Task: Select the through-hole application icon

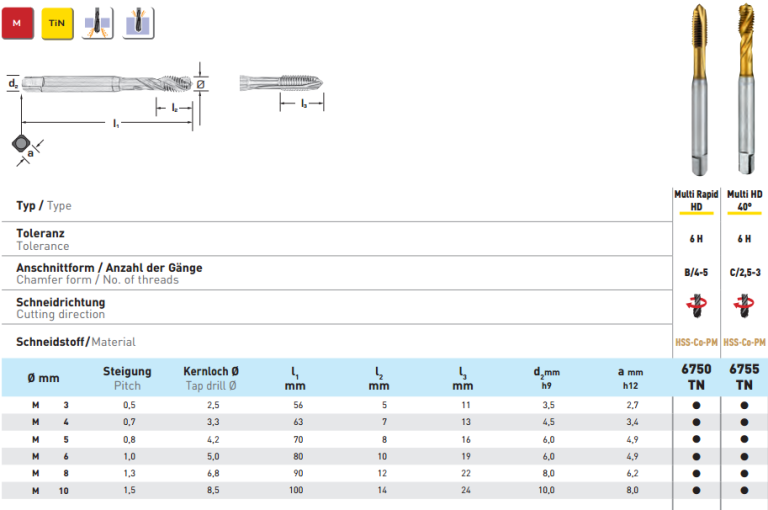Action: tap(97, 22)
